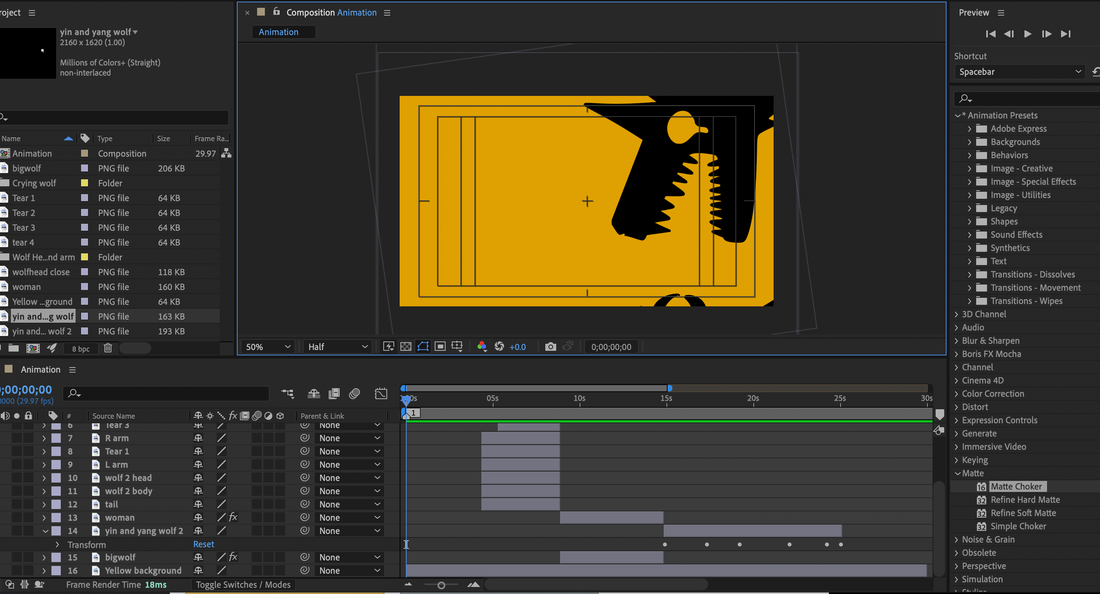Step back one frame in Preview
Viewport: 1100px width, 594px height.
coord(1009,34)
